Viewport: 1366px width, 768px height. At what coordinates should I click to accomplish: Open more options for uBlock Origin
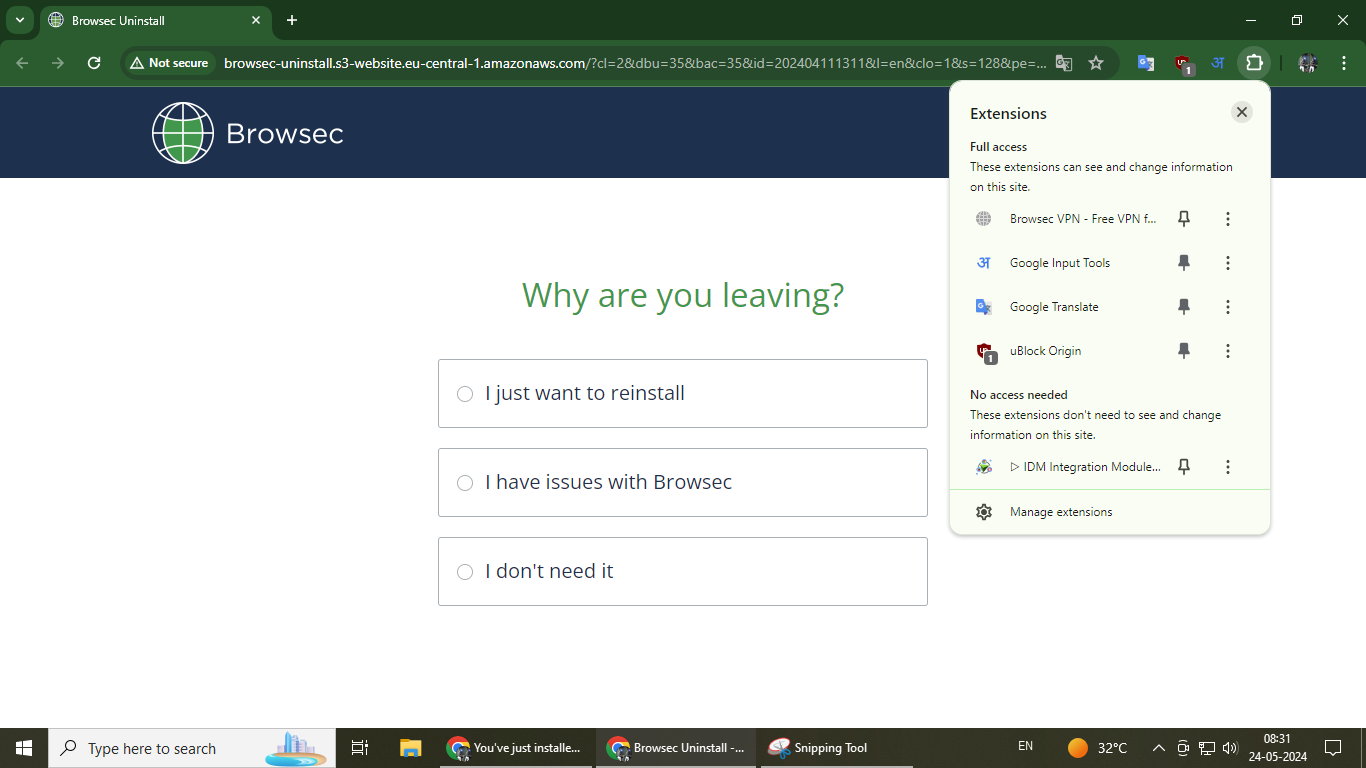[x=1228, y=351]
